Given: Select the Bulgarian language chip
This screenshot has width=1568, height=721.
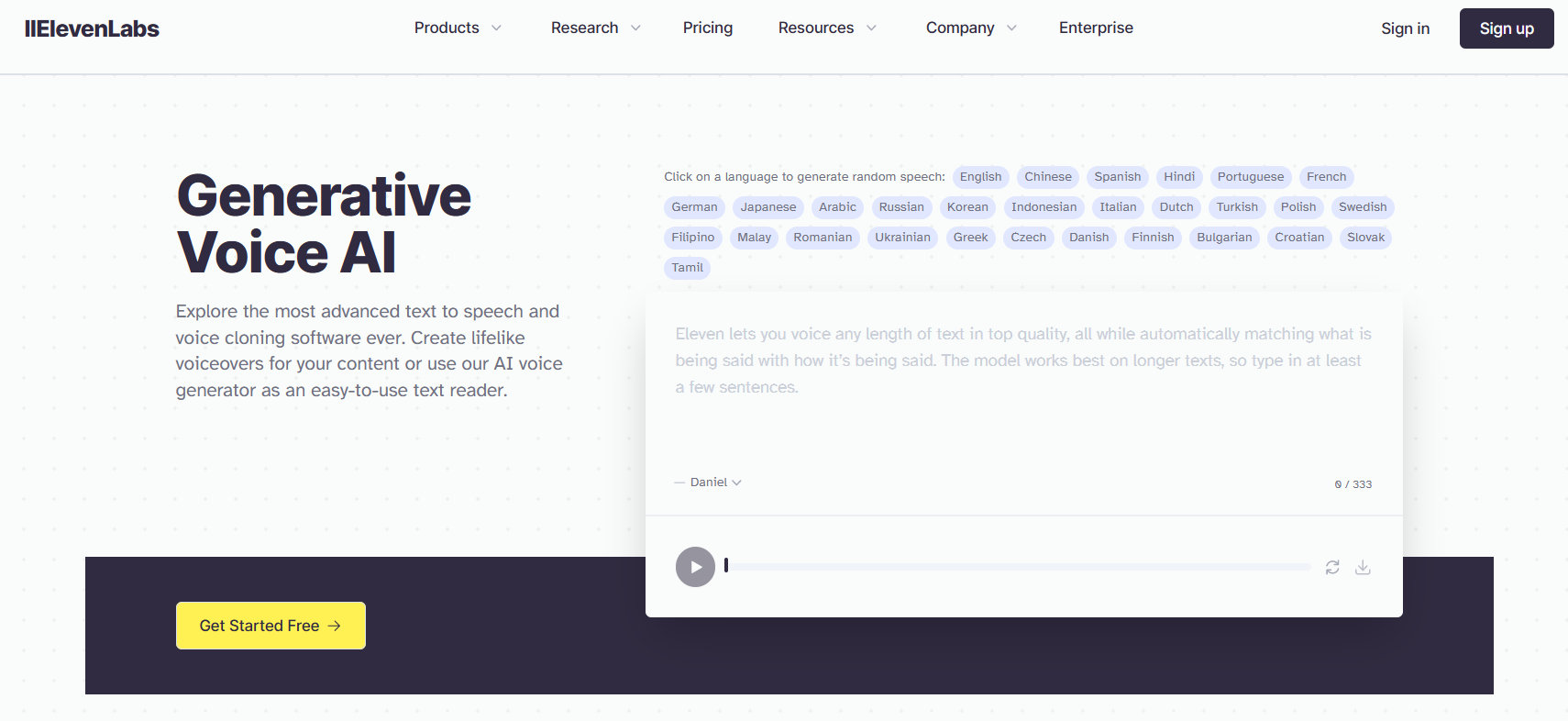Looking at the screenshot, I should click(x=1224, y=238).
